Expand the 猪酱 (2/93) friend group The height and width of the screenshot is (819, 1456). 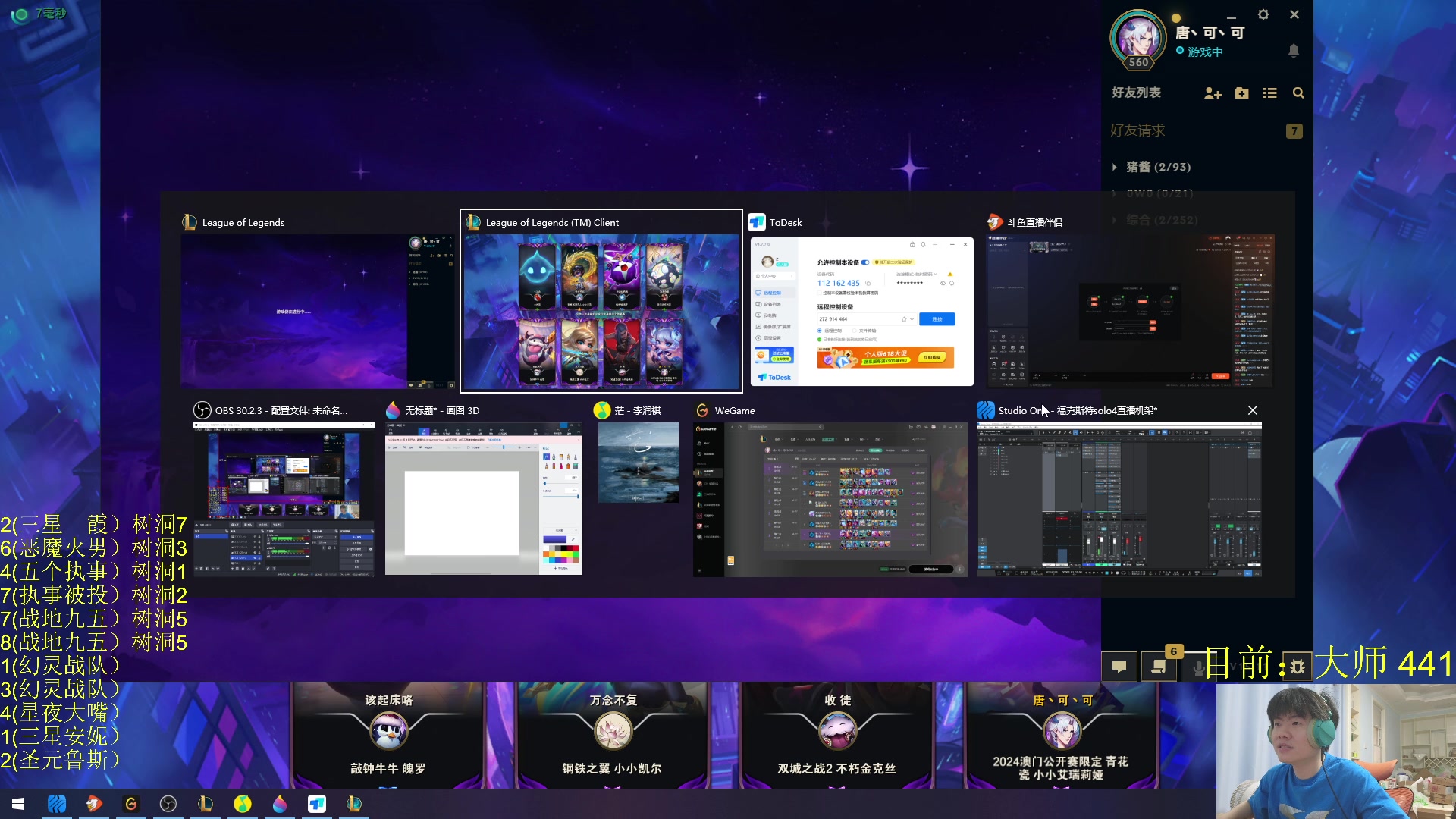(x=1158, y=167)
